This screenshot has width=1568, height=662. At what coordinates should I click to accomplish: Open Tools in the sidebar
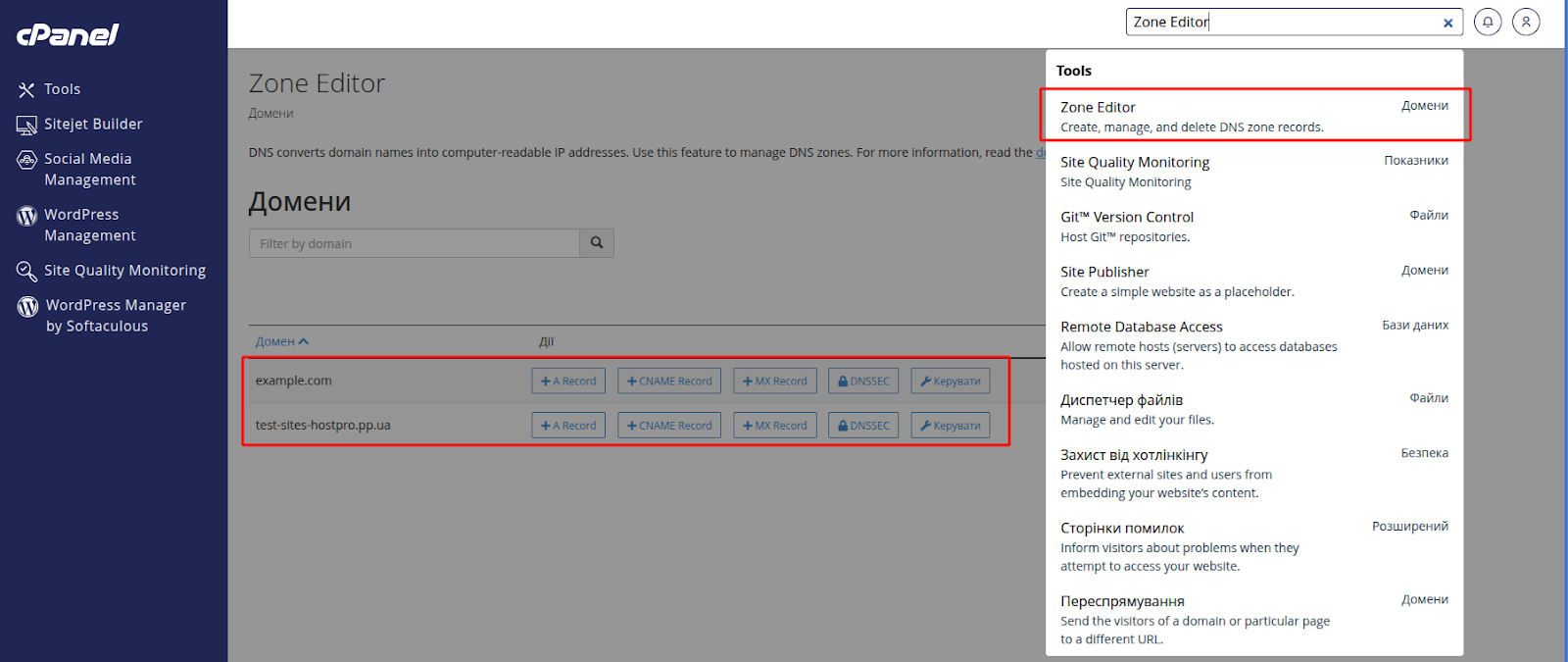[62, 89]
